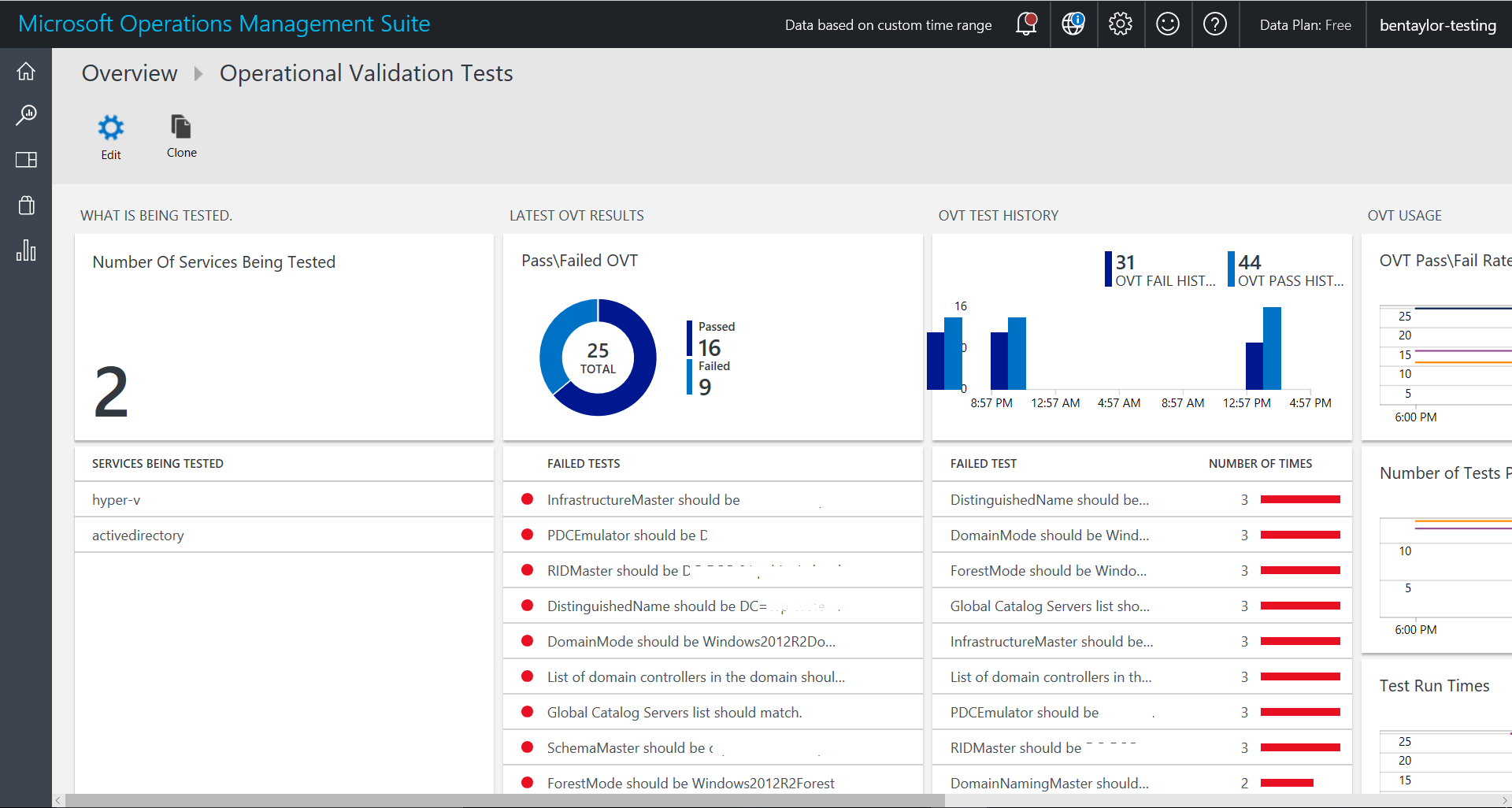Open List of domain controllers failed test
Viewport: 1512px width, 808px height.
[x=713, y=676]
